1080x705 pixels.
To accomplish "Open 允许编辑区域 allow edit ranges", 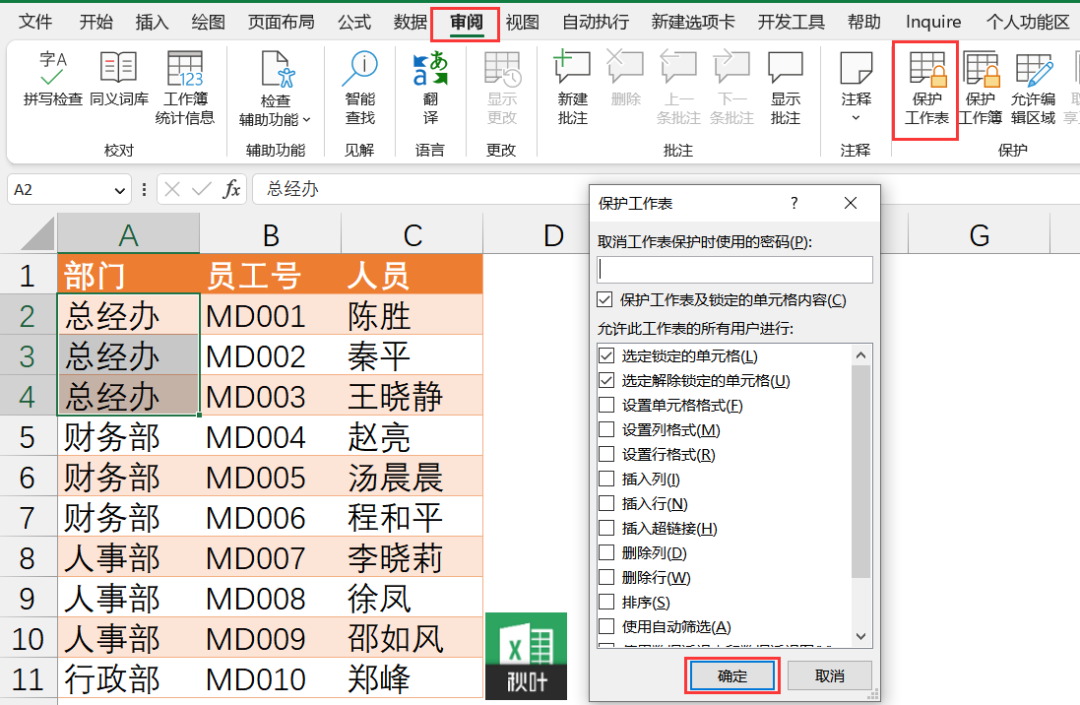I will pyautogui.click(x=1033, y=88).
